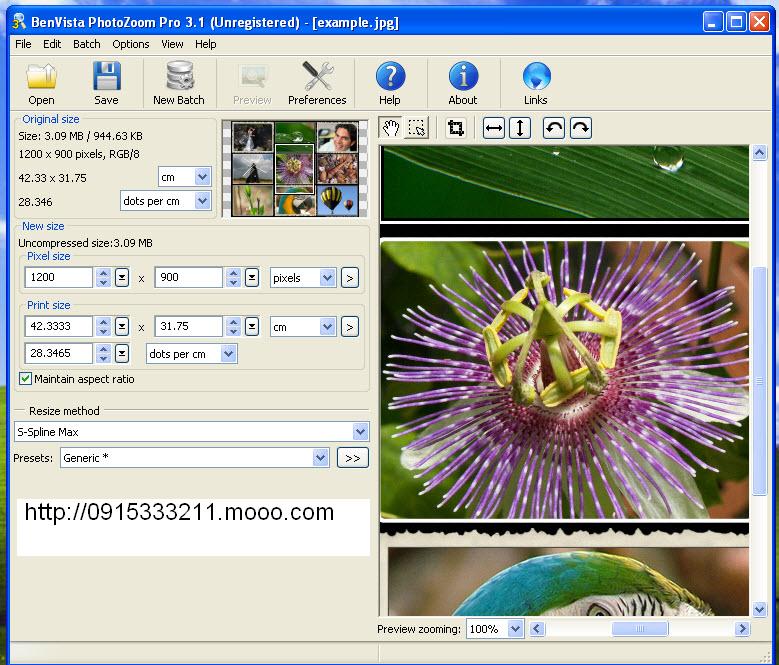Click the preview scroll down arrow
The height and width of the screenshot is (665, 779).
click(x=760, y=609)
